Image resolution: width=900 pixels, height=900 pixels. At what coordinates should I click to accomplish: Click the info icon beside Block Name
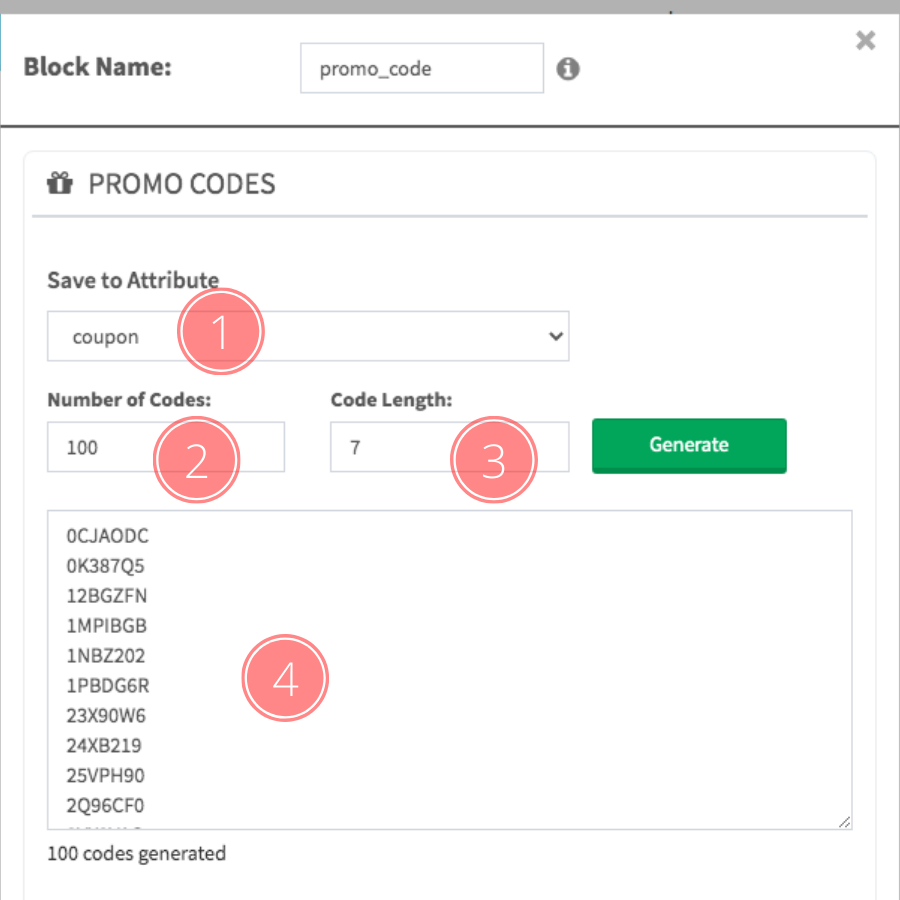tap(568, 69)
